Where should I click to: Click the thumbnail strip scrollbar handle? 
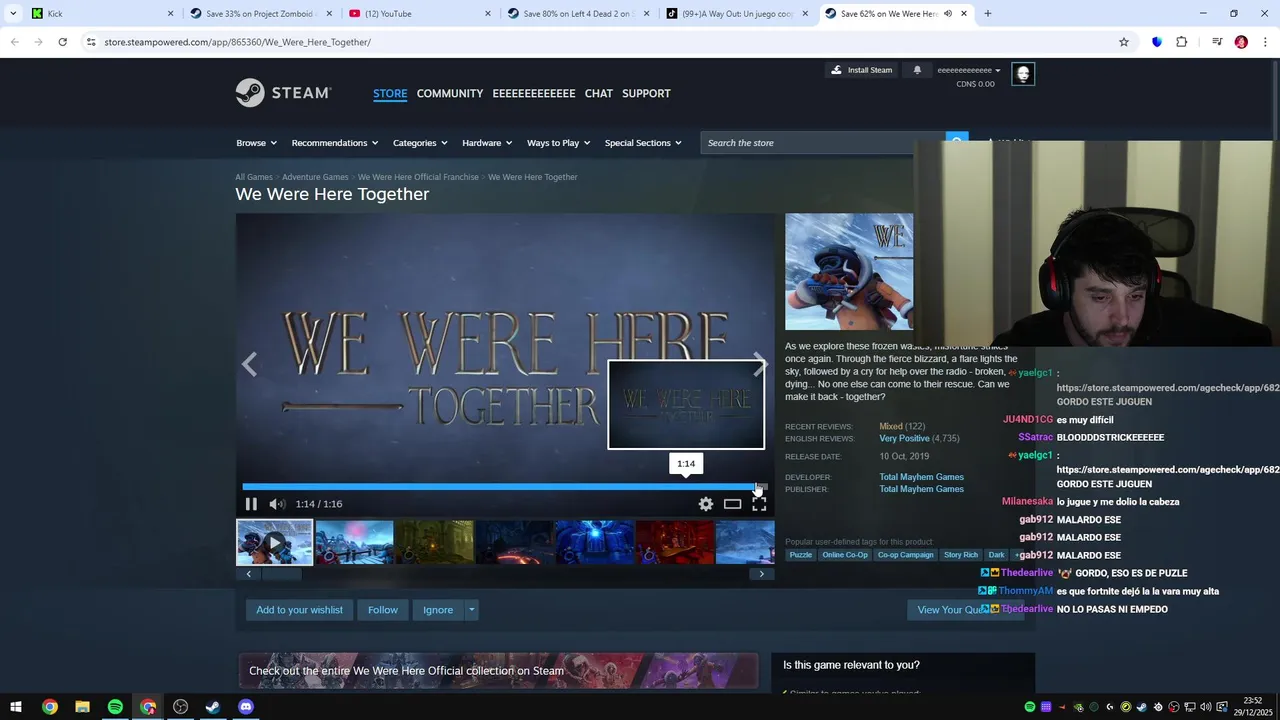tap(281, 574)
